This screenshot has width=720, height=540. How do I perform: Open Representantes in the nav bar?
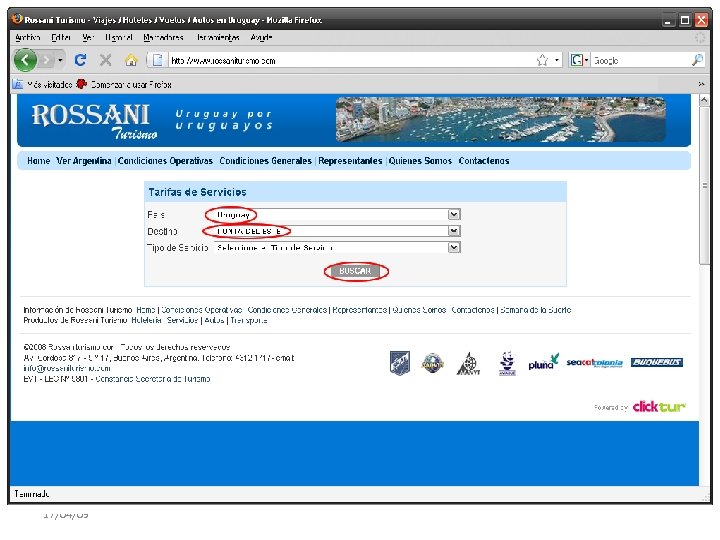[350, 161]
